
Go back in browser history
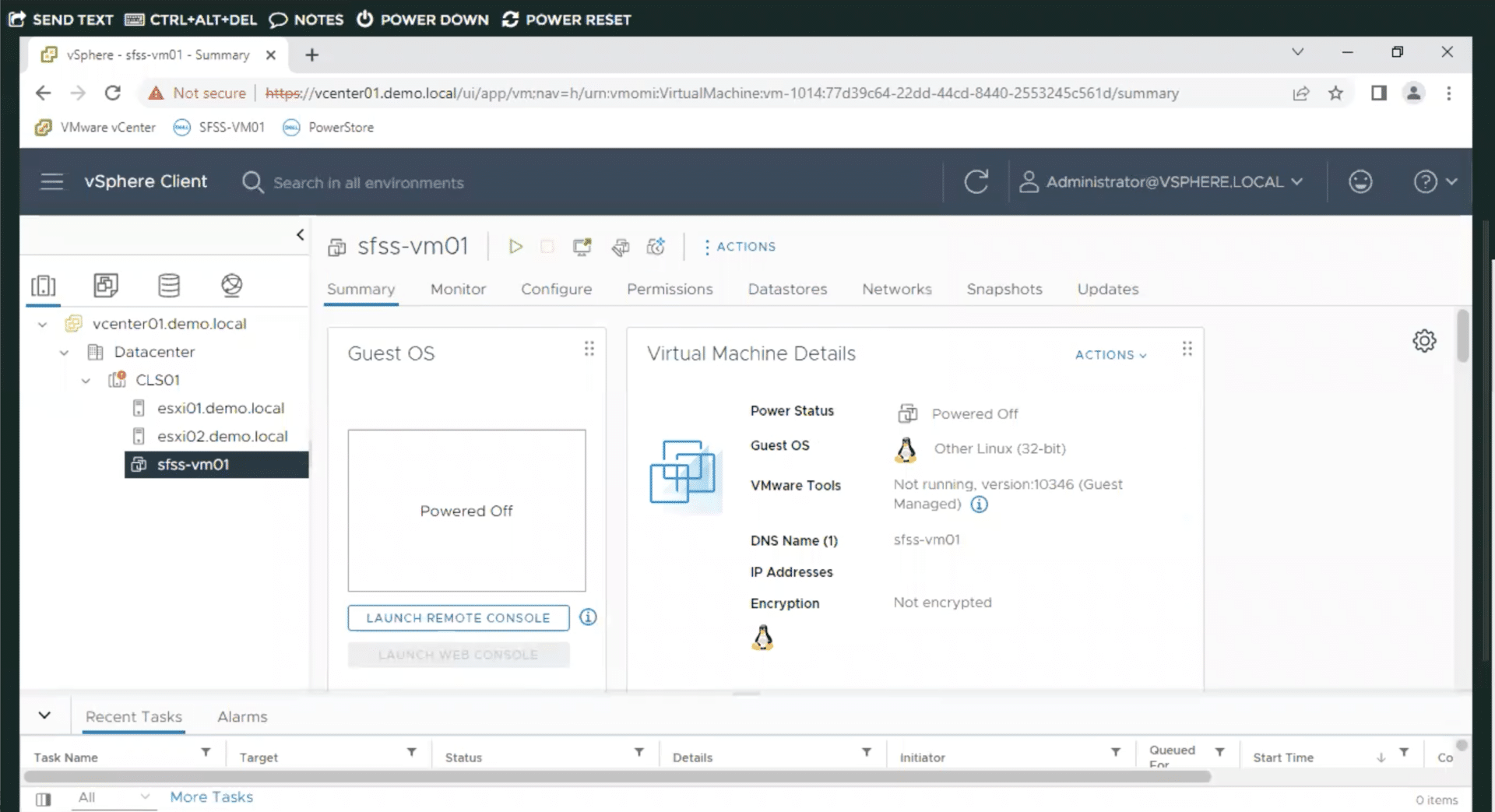[x=43, y=93]
